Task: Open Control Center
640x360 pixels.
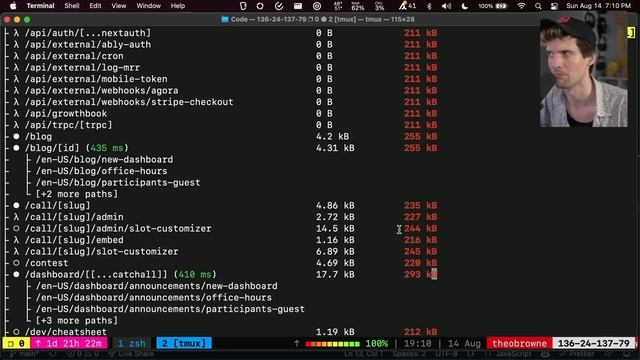Action: pyautogui.click(x=554, y=6)
